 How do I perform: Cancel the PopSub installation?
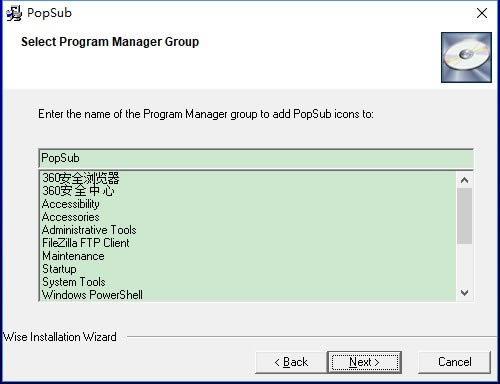(x=454, y=362)
